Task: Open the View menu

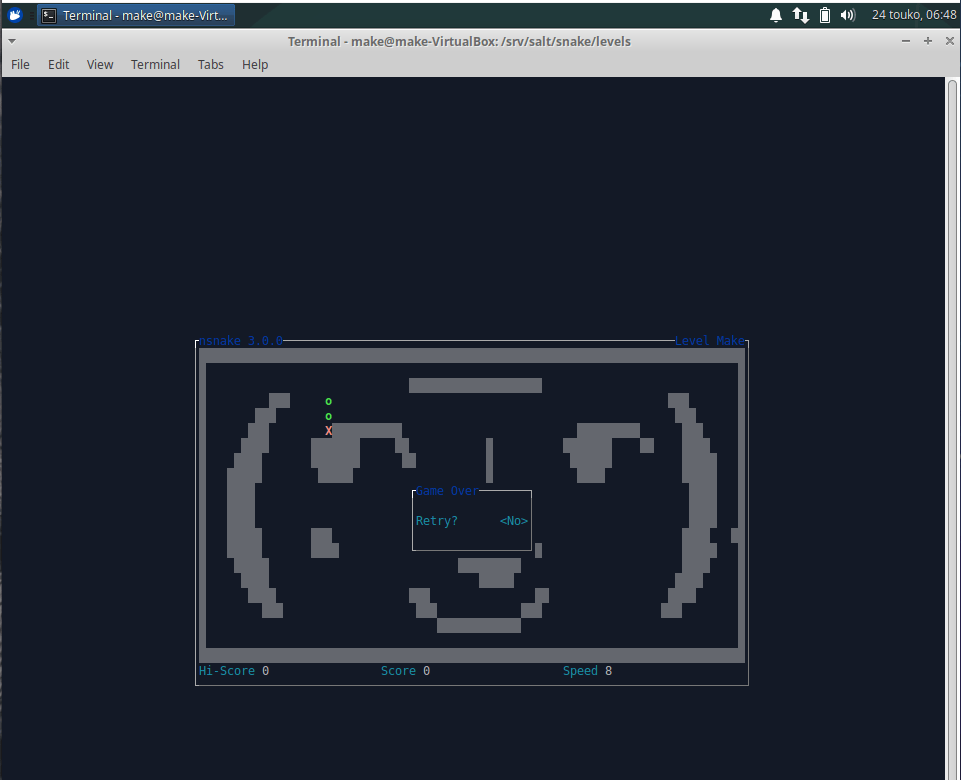Action: [x=100, y=64]
